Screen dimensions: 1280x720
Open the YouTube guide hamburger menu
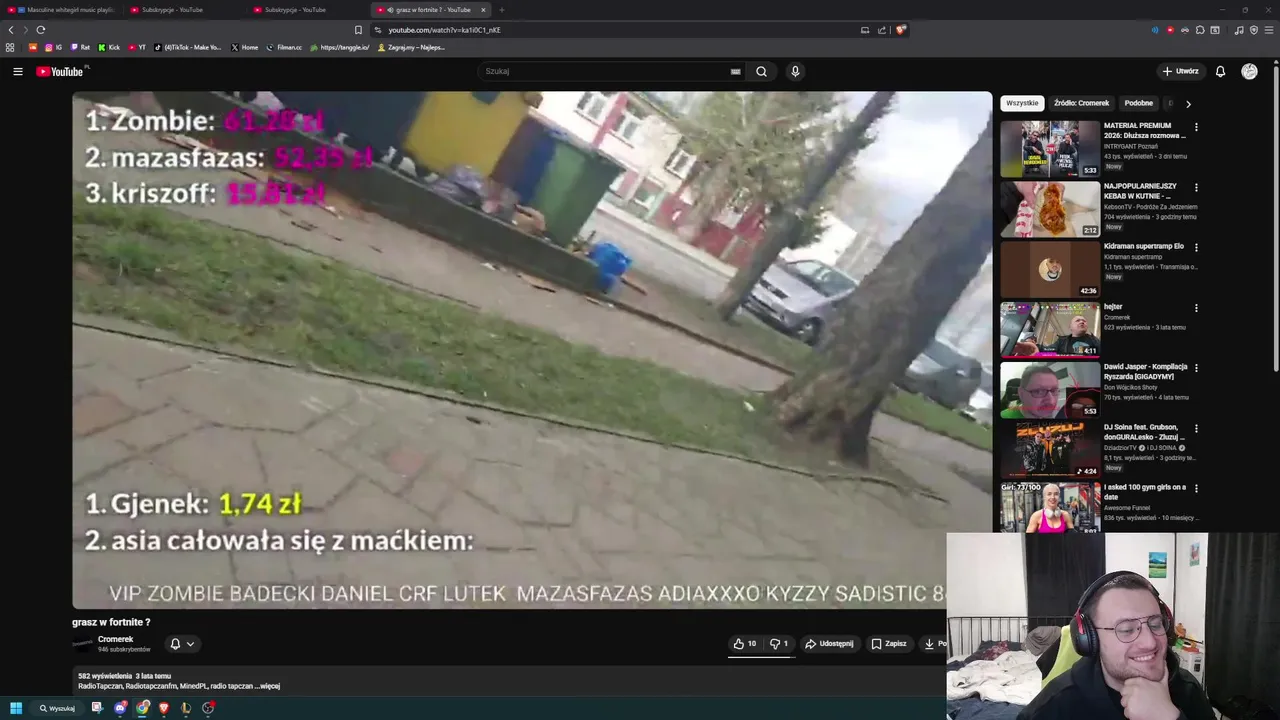(x=17, y=71)
